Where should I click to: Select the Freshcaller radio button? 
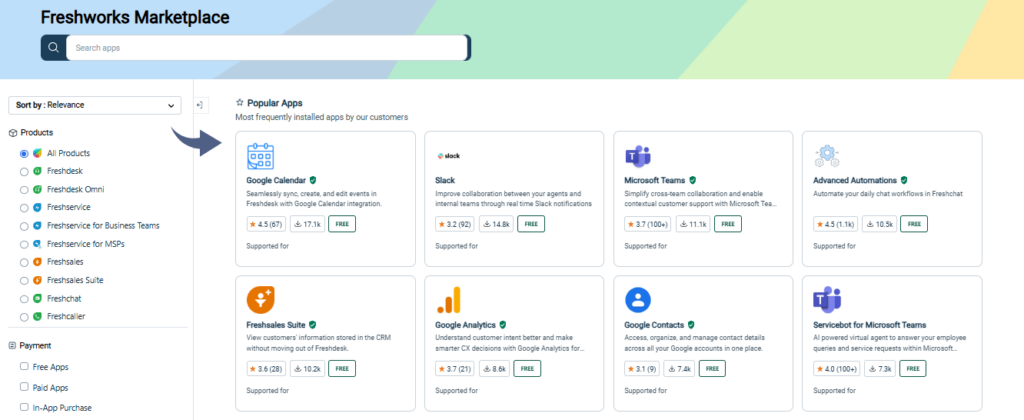coord(24,317)
